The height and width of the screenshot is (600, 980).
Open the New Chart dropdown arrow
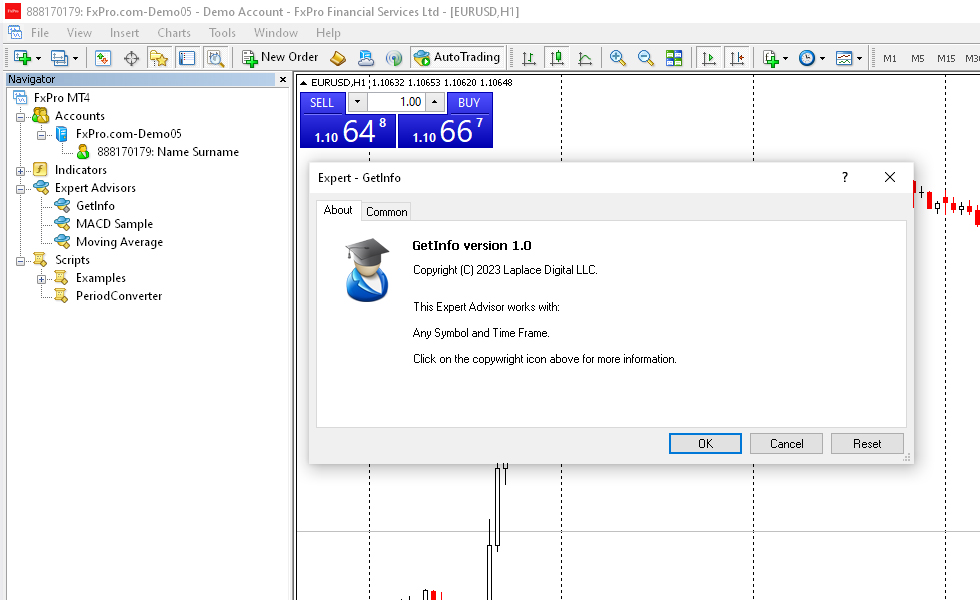click(38, 59)
